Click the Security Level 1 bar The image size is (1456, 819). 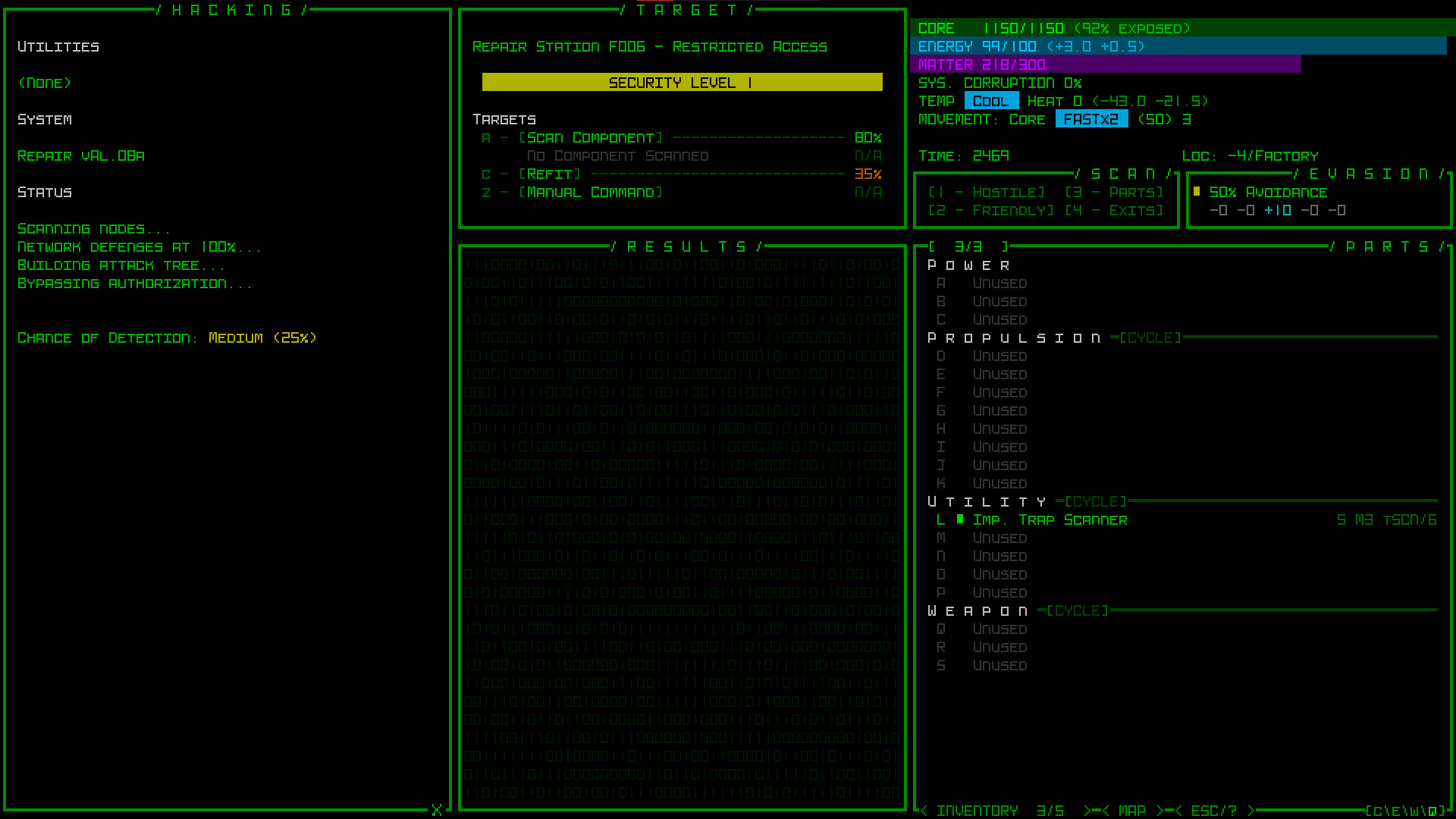point(682,83)
